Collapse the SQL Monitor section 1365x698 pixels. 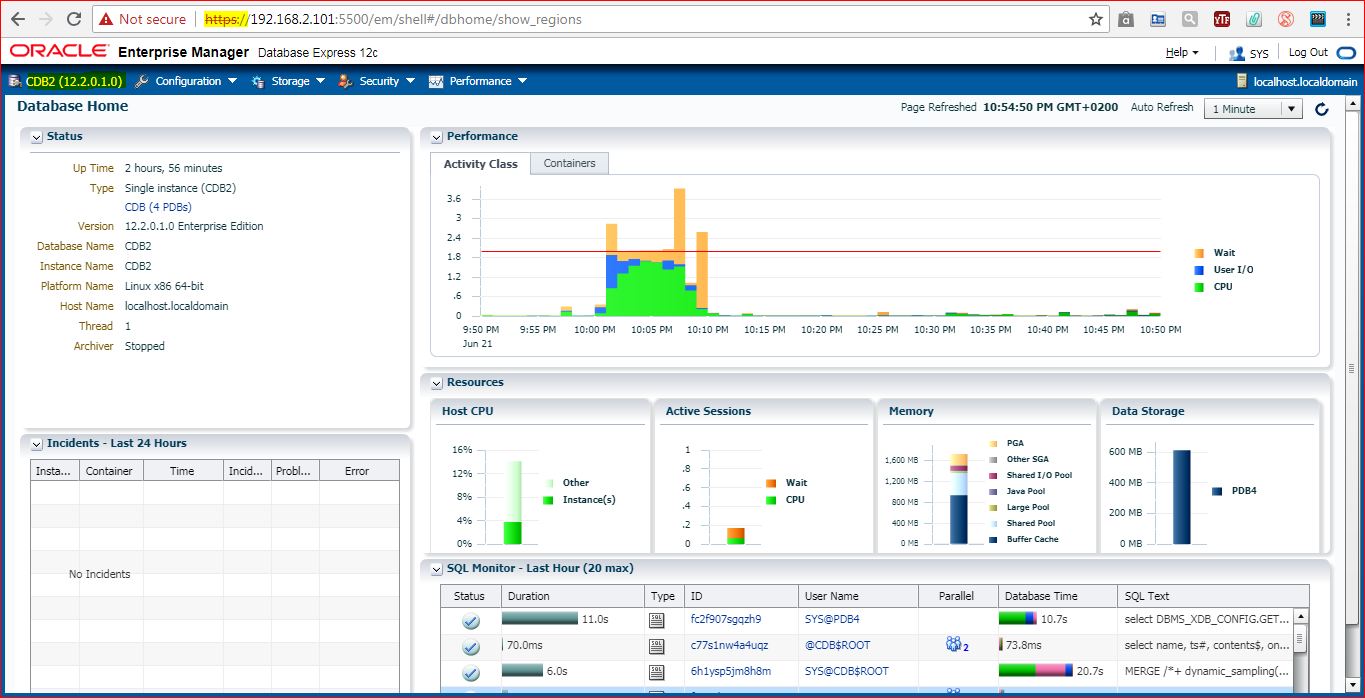pyautogui.click(x=436, y=569)
